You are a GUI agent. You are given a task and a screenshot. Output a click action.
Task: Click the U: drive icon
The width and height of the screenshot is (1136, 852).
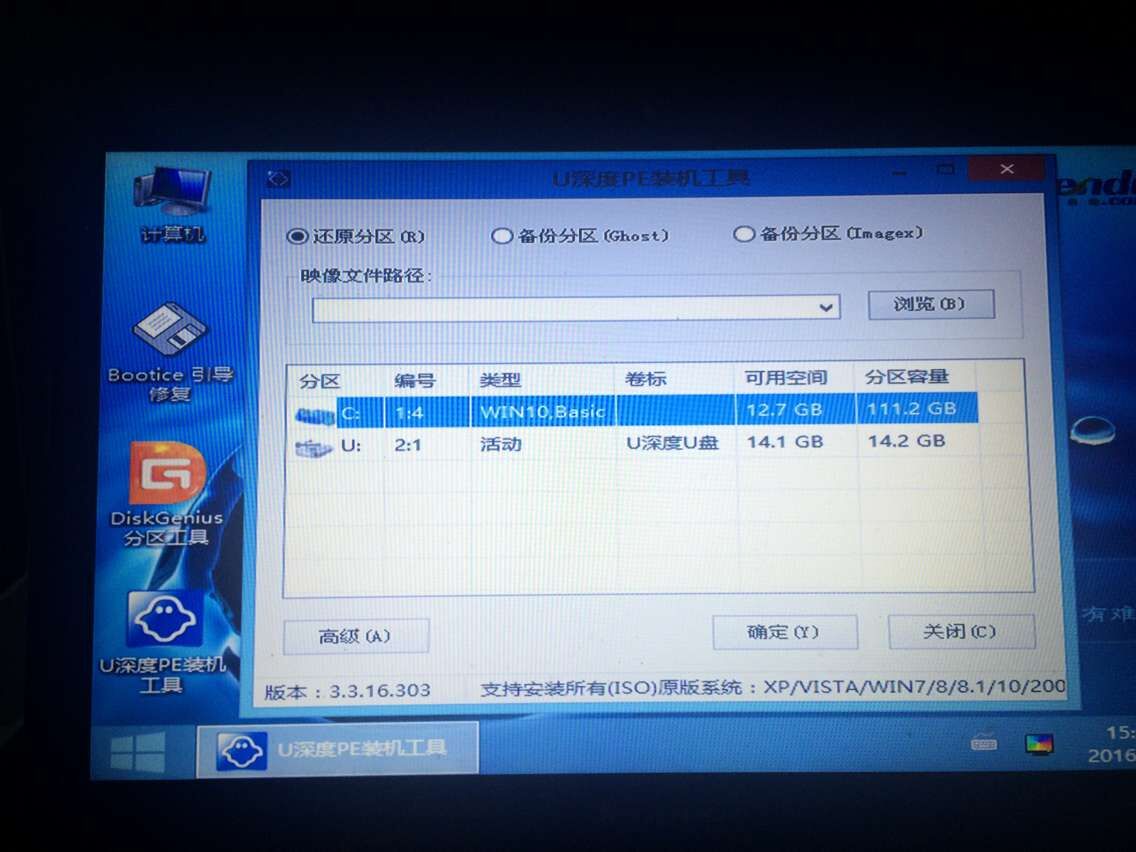(x=314, y=447)
